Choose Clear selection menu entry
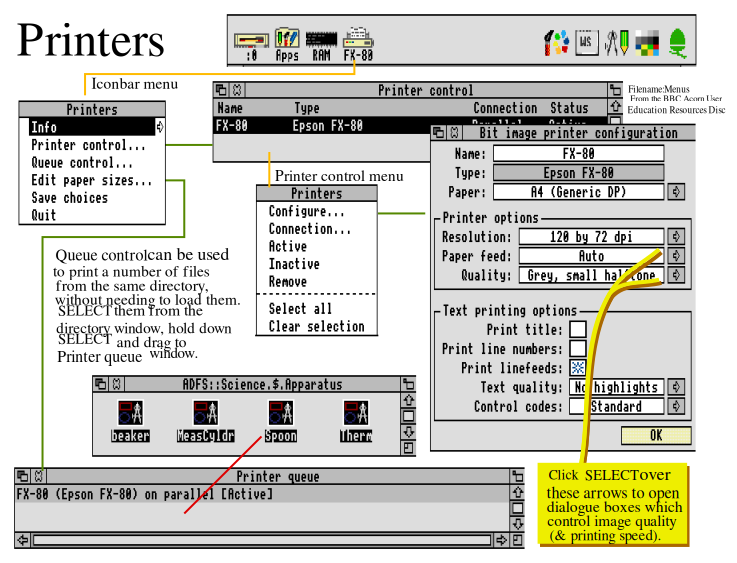Screen dimensions: 737x563 click(x=317, y=326)
